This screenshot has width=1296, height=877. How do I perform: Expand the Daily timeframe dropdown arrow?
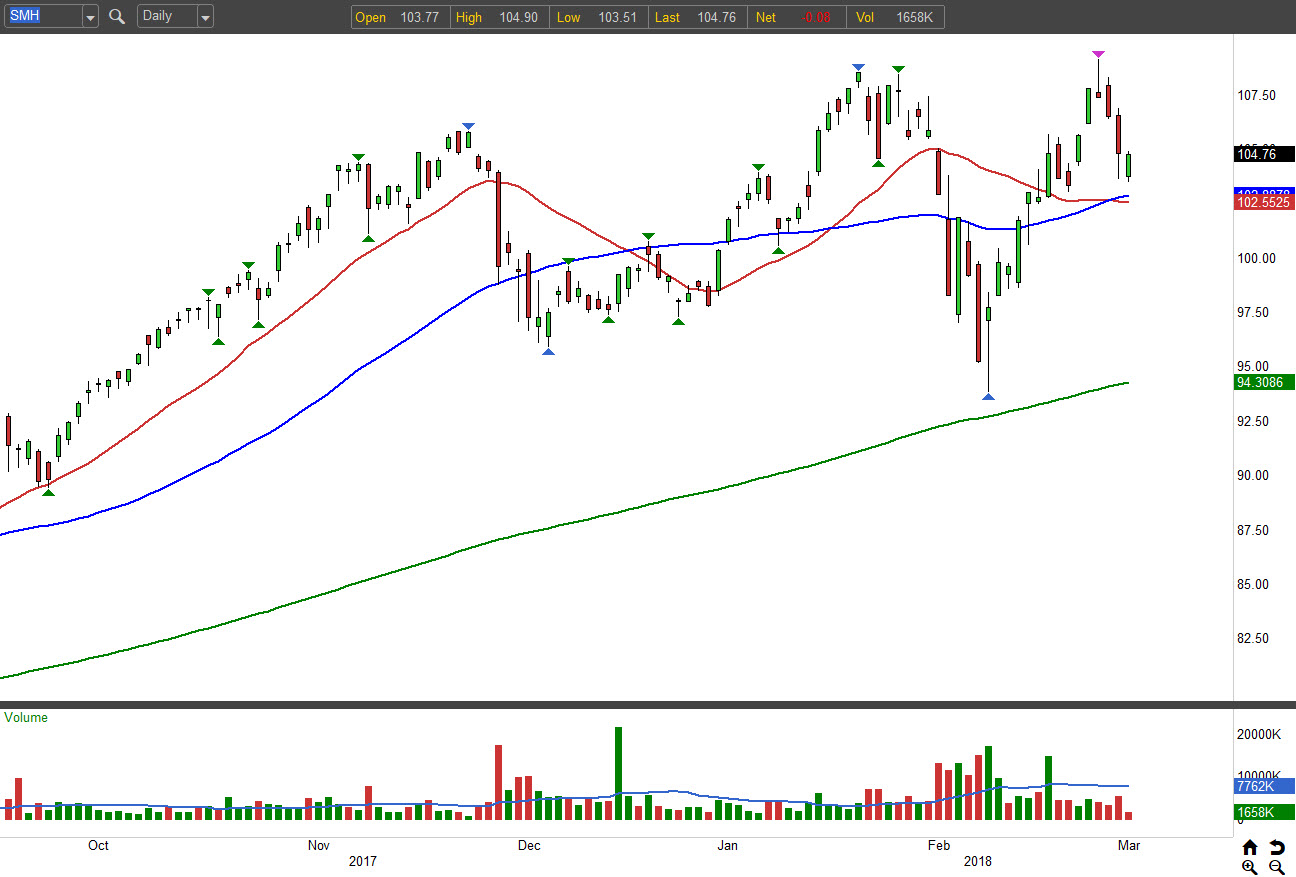(x=205, y=17)
